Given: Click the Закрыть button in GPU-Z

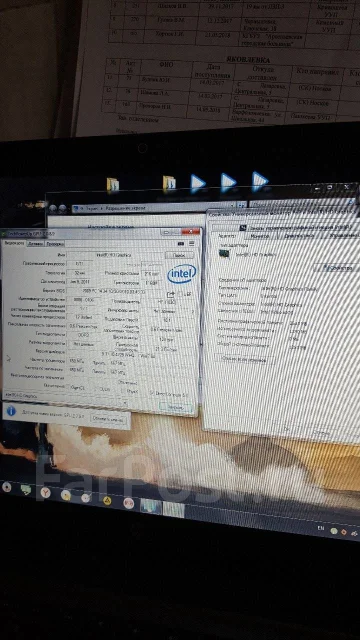Looking at the screenshot, I should (176, 407).
